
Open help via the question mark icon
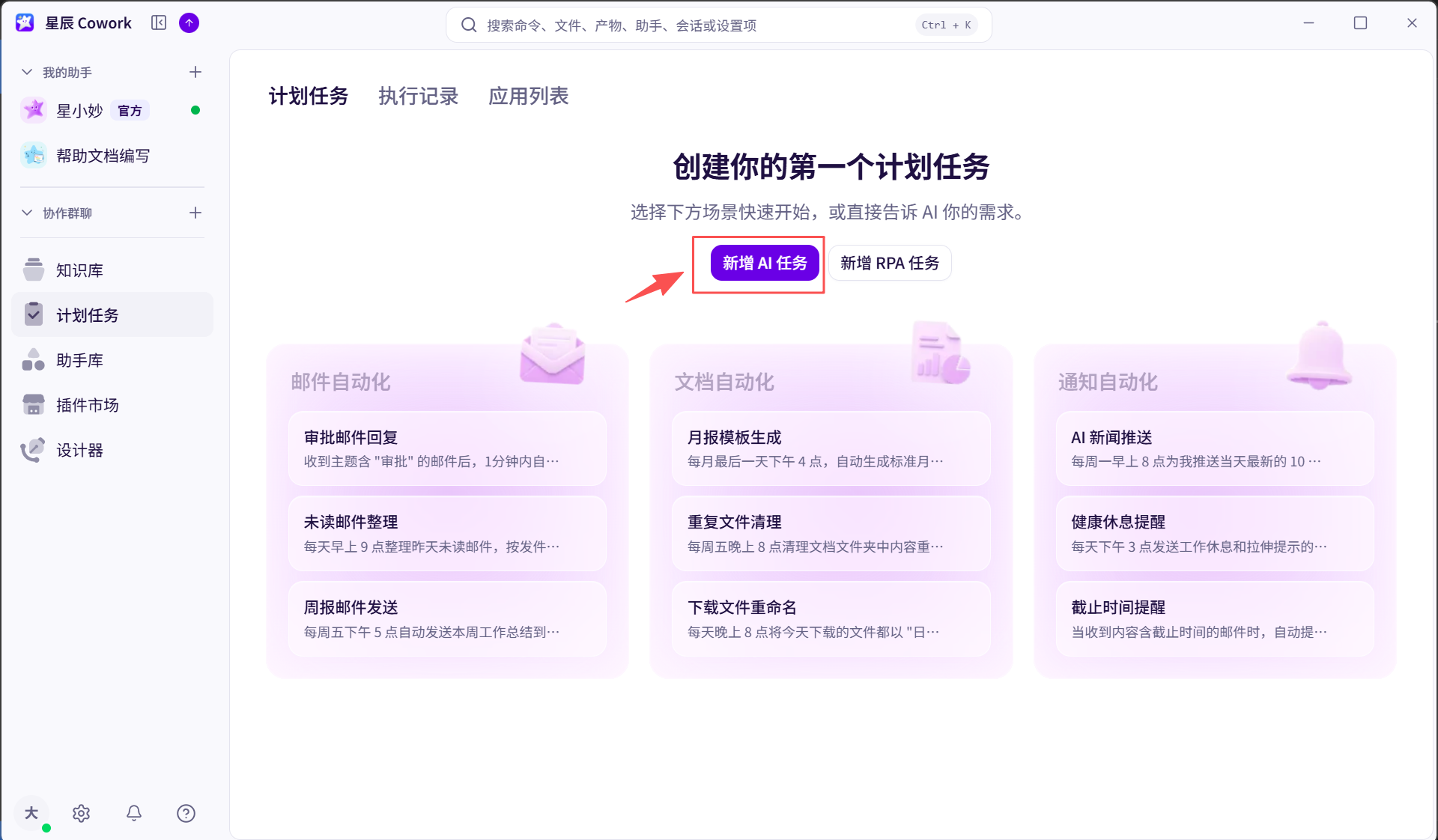[x=186, y=813]
